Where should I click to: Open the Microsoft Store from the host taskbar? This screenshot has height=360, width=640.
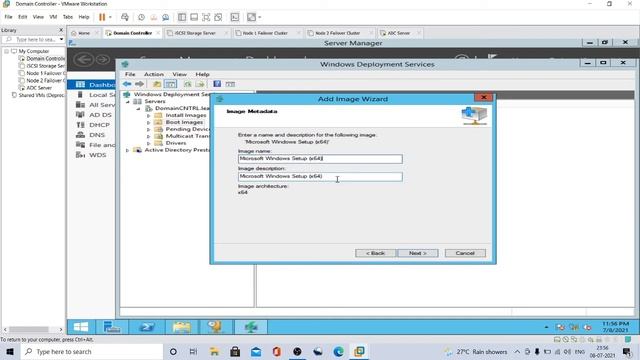235,351
